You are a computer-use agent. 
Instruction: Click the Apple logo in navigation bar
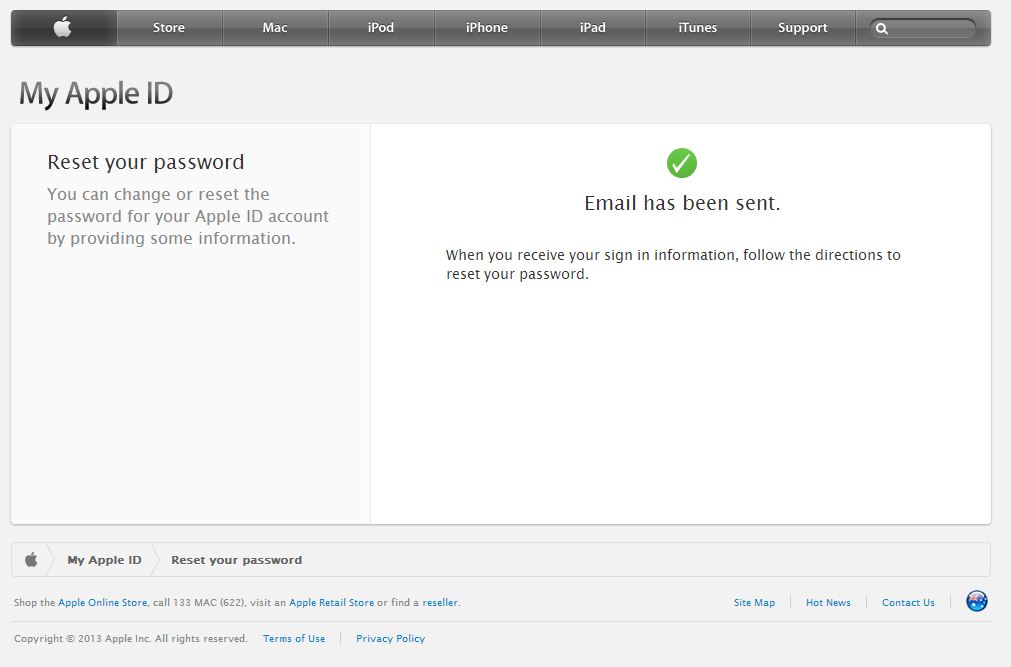(x=63, y=28)
